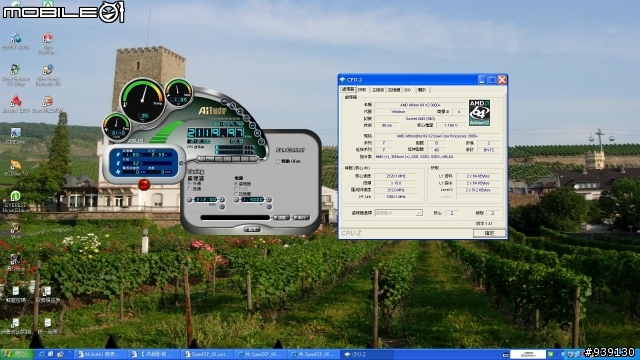Viewport: 640px width, 360px height.
Task: Select the first processor tuning radio option
Action: click(190, 184)
